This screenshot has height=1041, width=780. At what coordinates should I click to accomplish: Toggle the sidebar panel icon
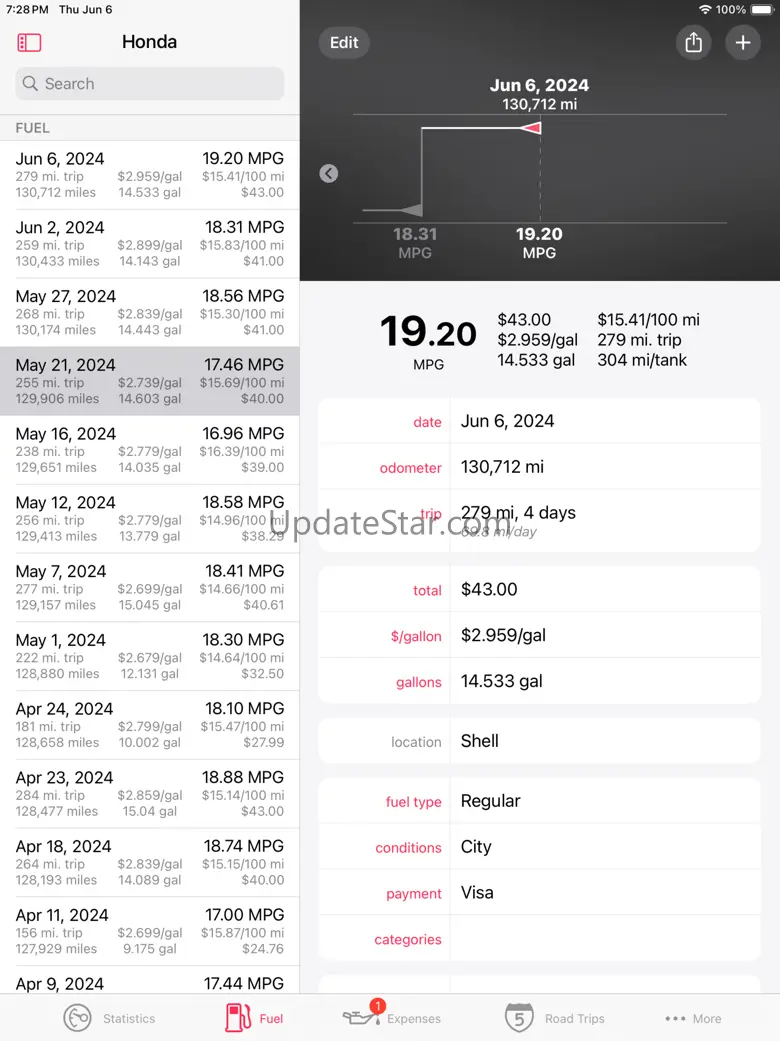tap(29, 42)
